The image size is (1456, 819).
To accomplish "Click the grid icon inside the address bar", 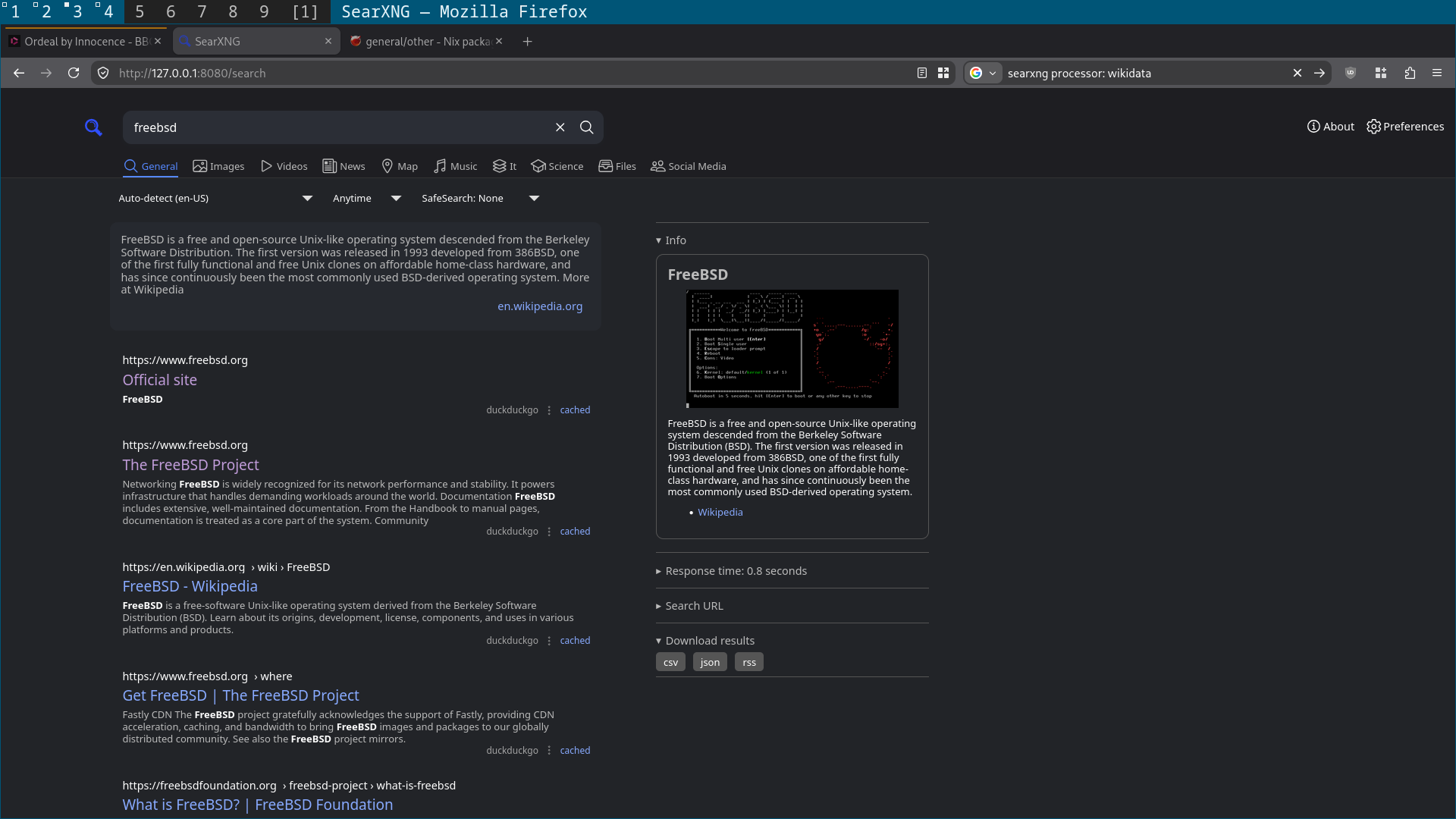I will point(943,73).
